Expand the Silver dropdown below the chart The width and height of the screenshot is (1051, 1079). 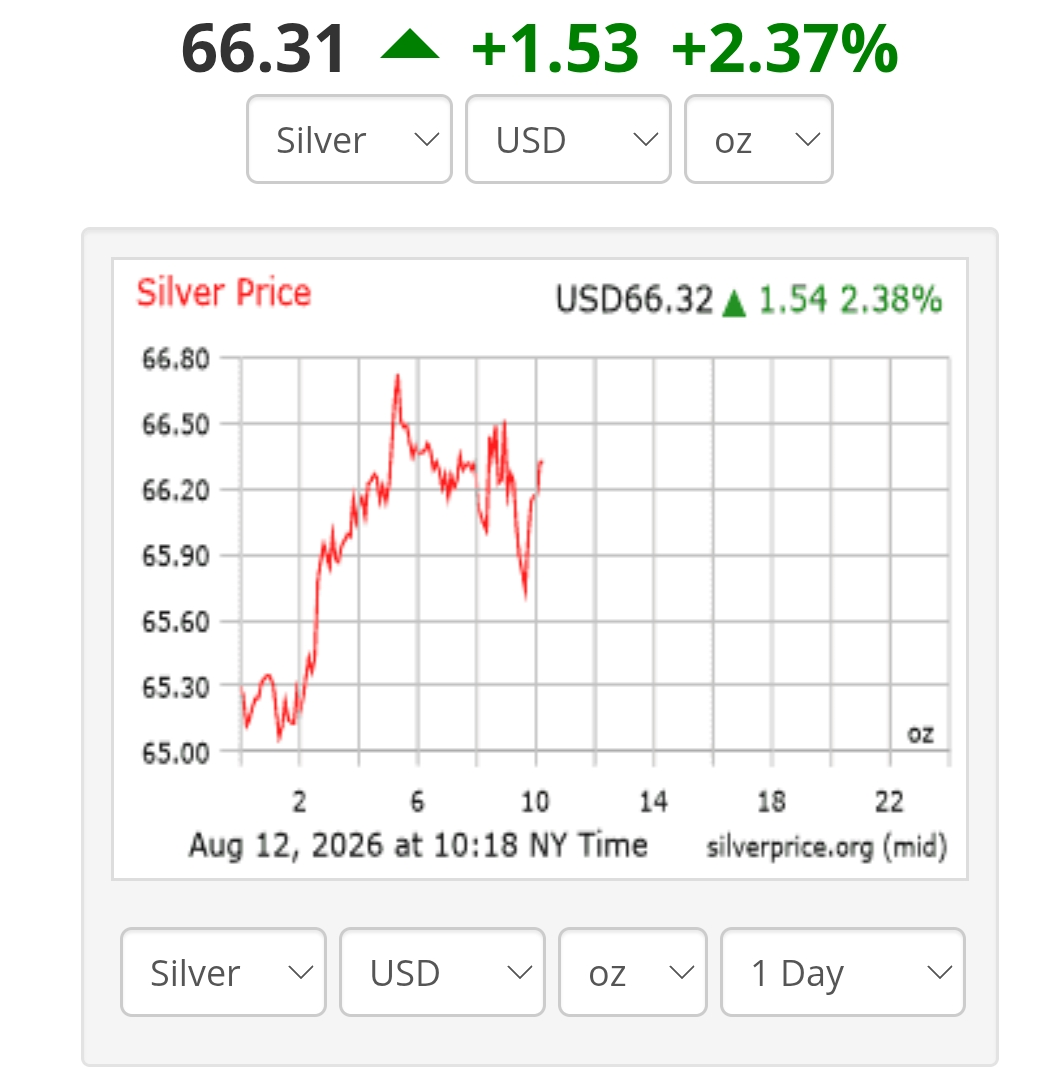click(223, 972)
